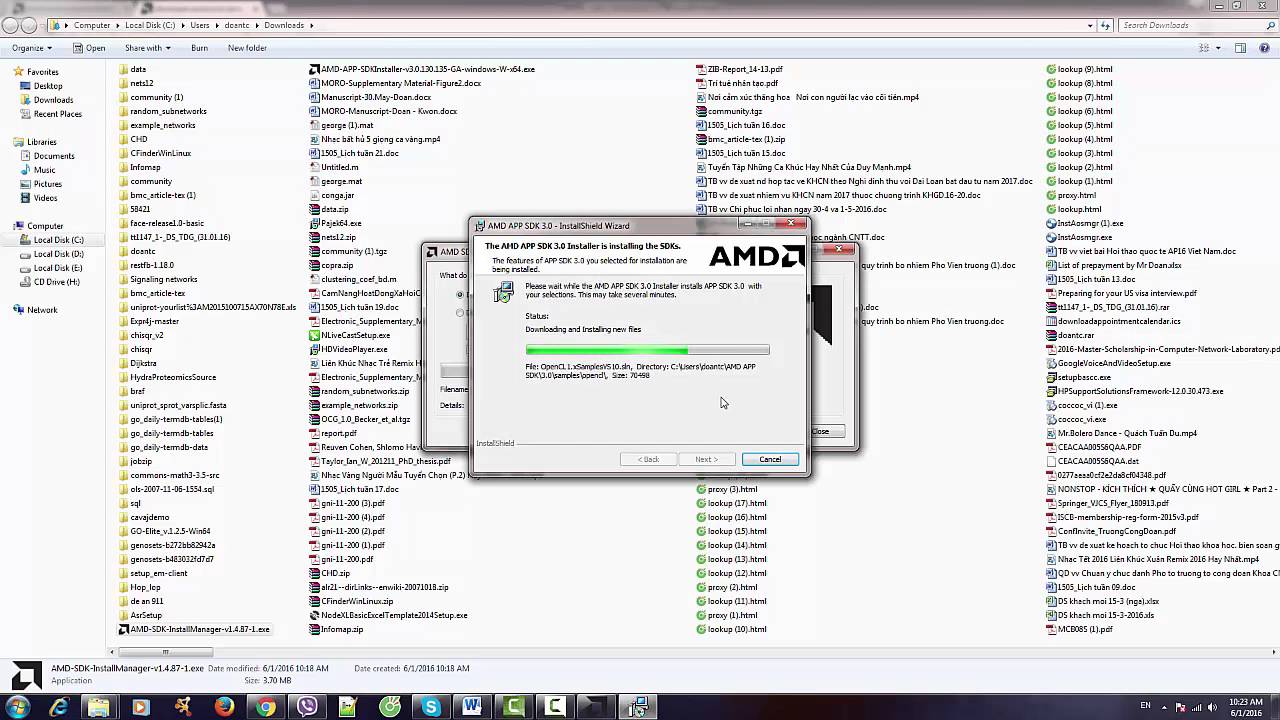The height and width of the screenshot is (720, 1280).
Task: Select Desktop in Favorites sidebar
Action: tap(47, 86)
